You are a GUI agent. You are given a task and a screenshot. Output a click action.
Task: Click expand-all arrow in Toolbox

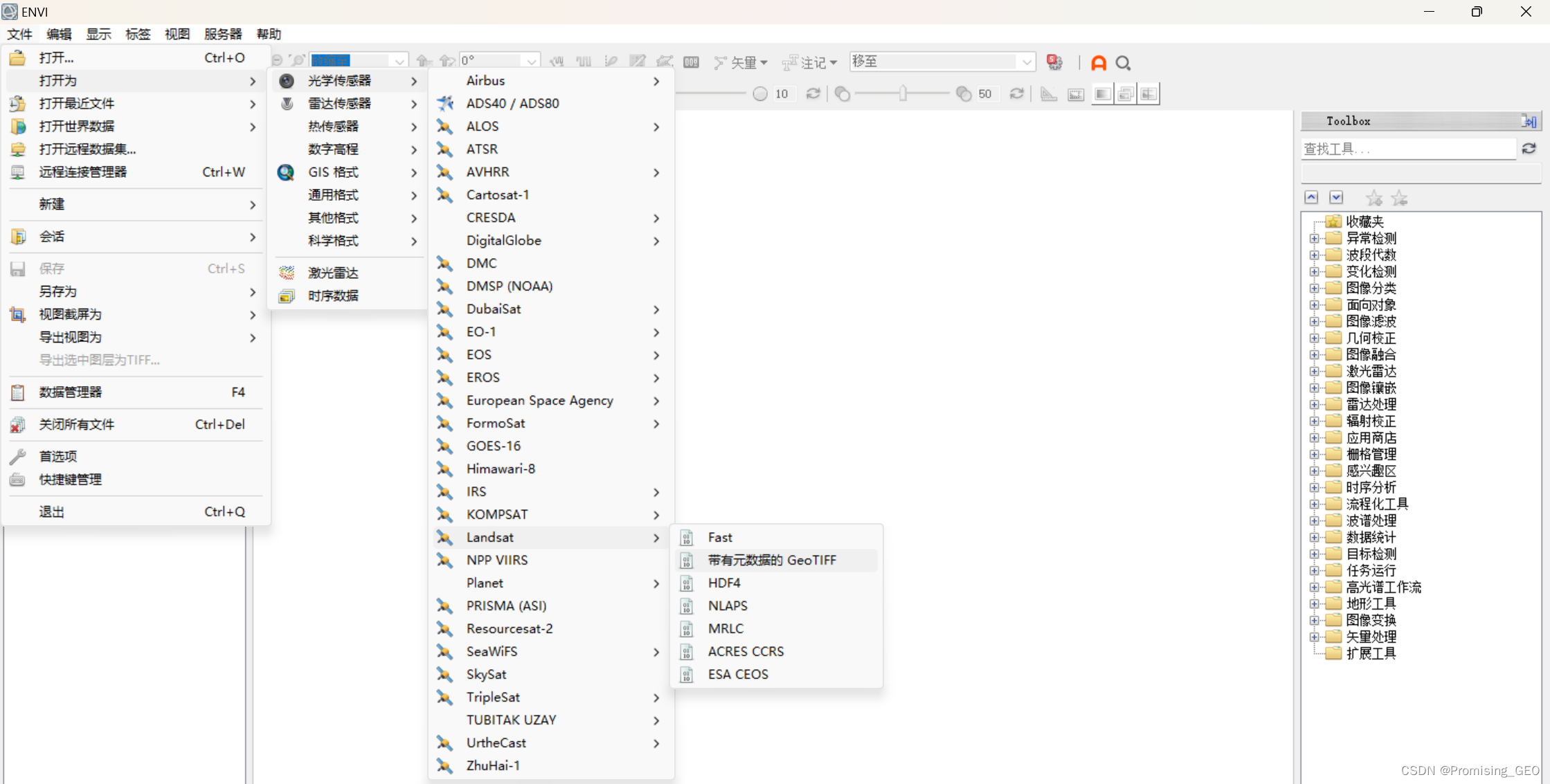pyautogui.click(x=1336, y=197)
